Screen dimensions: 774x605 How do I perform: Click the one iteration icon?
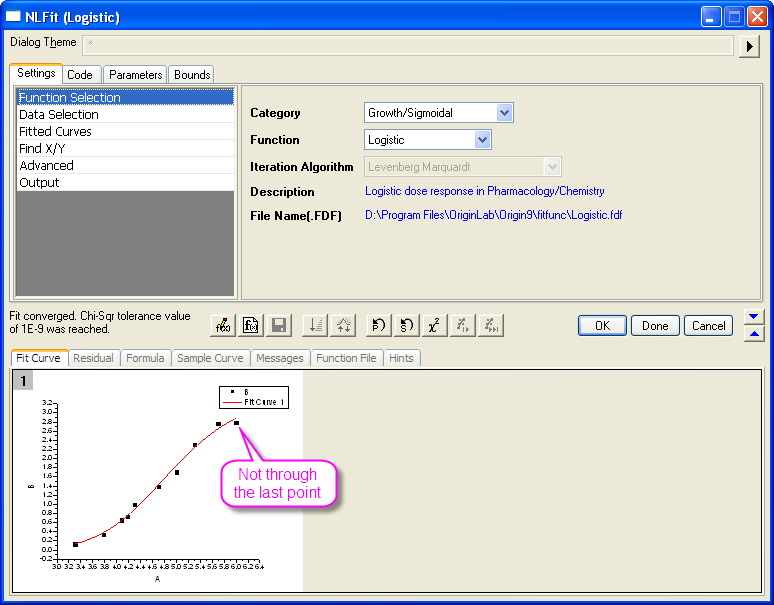(x=462, y=325)
